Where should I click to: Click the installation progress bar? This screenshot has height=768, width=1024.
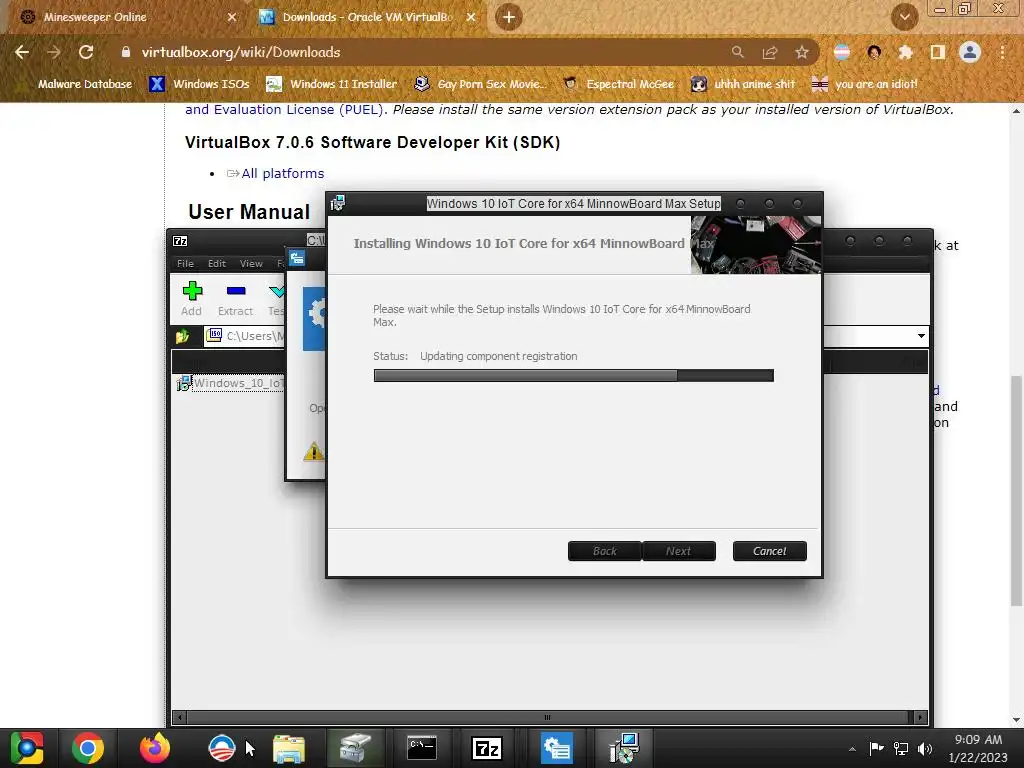[573, 375]
